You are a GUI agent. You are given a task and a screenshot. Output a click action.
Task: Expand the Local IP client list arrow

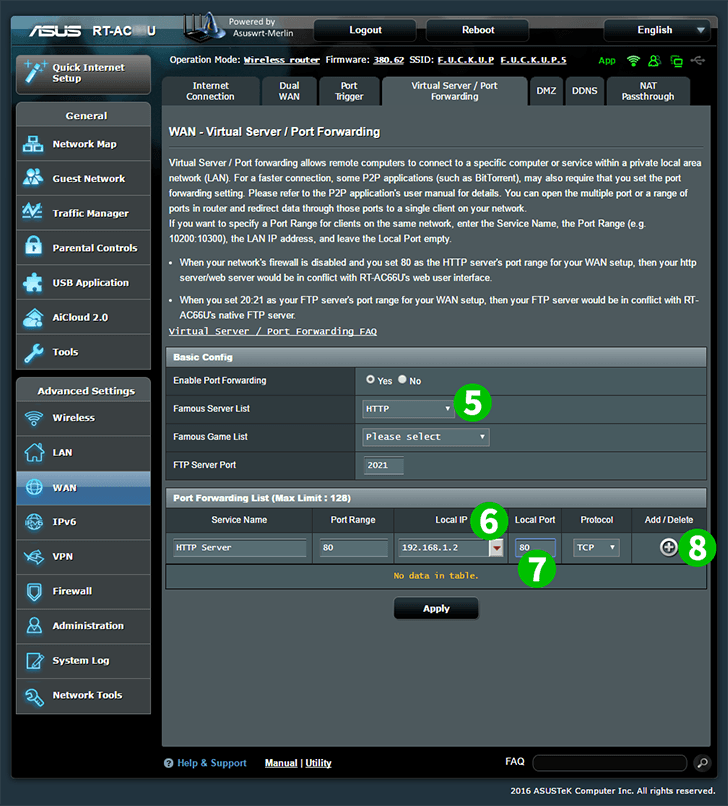pos(497,548)
